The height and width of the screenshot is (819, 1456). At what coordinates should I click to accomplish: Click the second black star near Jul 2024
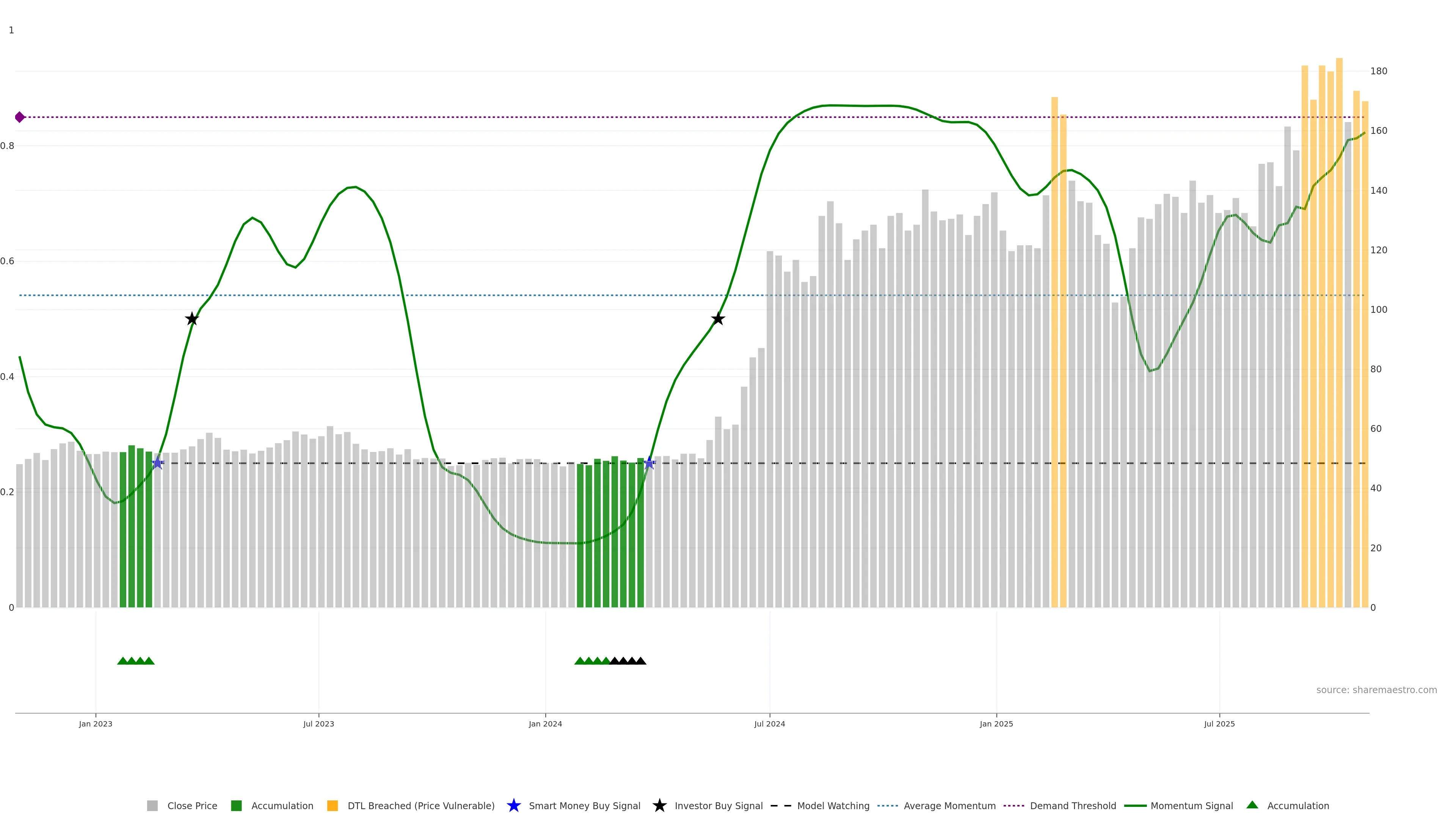point(718,319)
